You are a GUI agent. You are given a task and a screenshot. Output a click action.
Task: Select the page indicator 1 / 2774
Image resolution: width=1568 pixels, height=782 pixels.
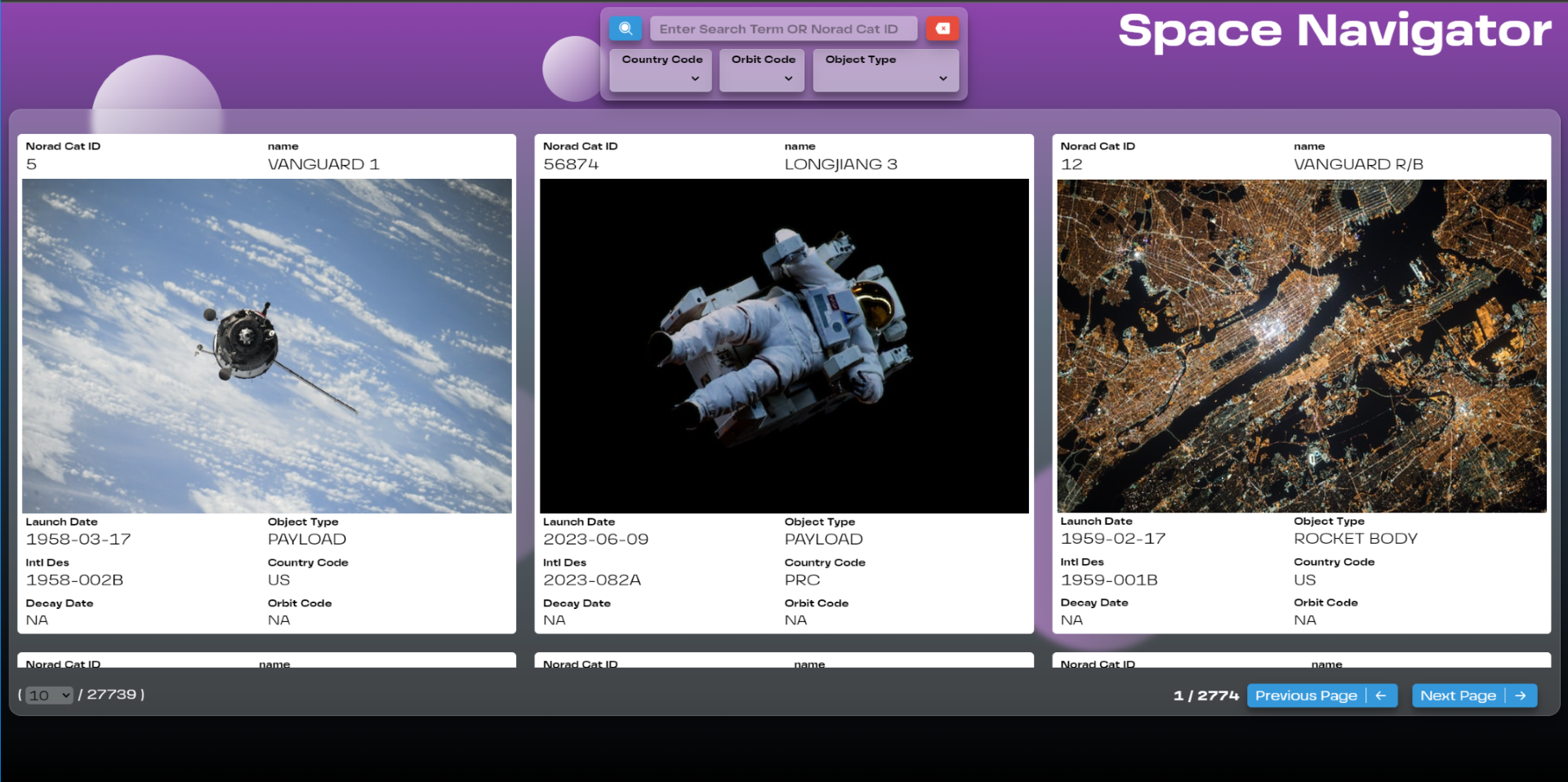tap(1206, 695)
